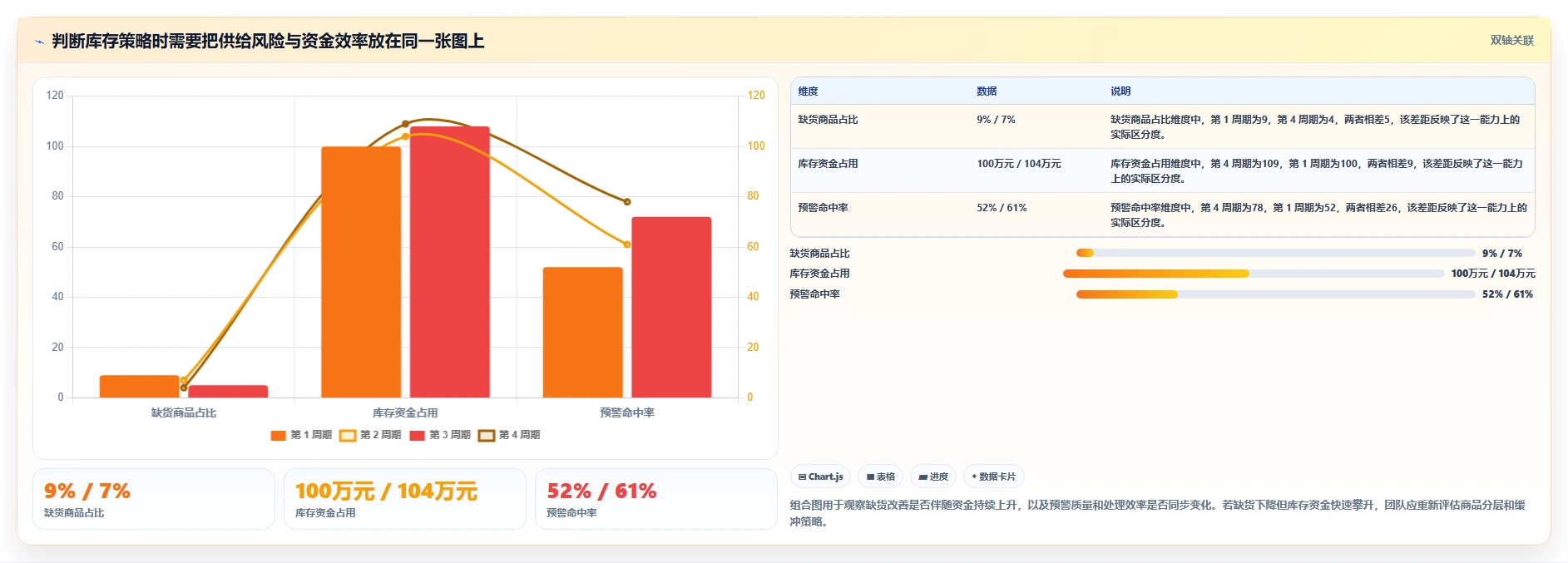Click the 组合图用于观察 description paragraph
Image resolution: width=1568 pixels, height=563 pixels.
pos(1158,513)
